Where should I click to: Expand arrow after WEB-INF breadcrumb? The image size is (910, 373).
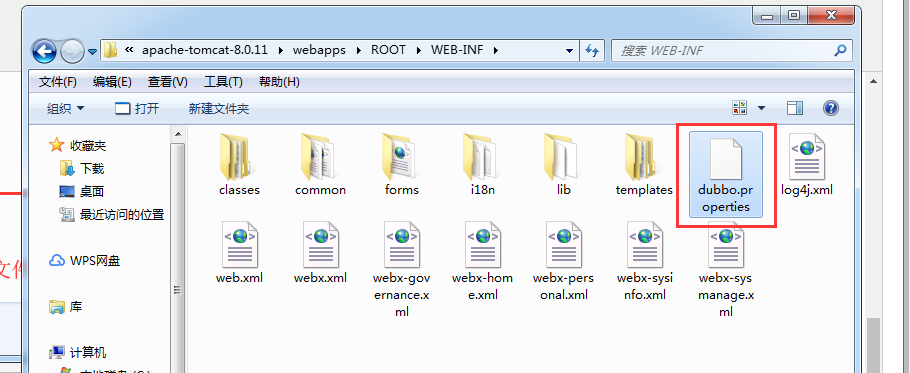point(496,50)
